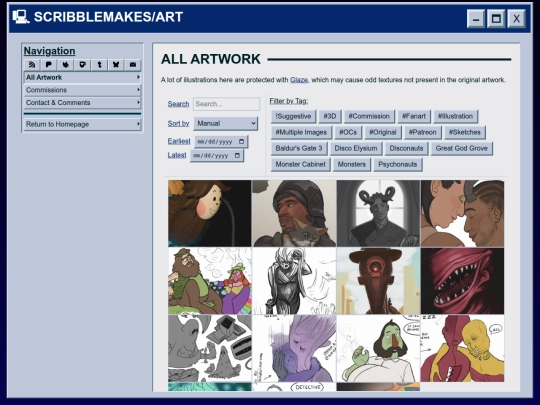The image size is (540, 405).
Task: Open the green-skinned bearded man thumbnail
Action: click(x=378, y=348)
